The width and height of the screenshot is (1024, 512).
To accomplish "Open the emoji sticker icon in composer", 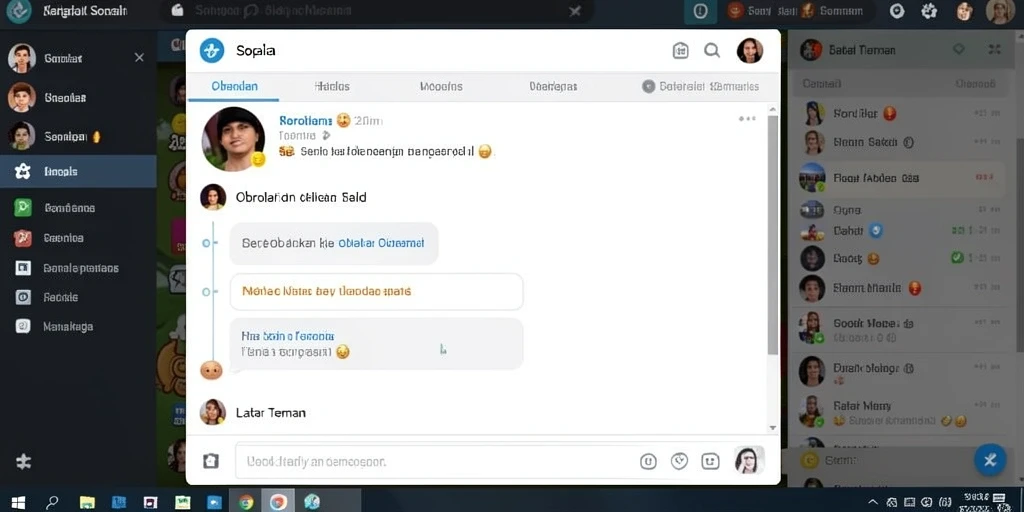I will click(x=711, y=462).
